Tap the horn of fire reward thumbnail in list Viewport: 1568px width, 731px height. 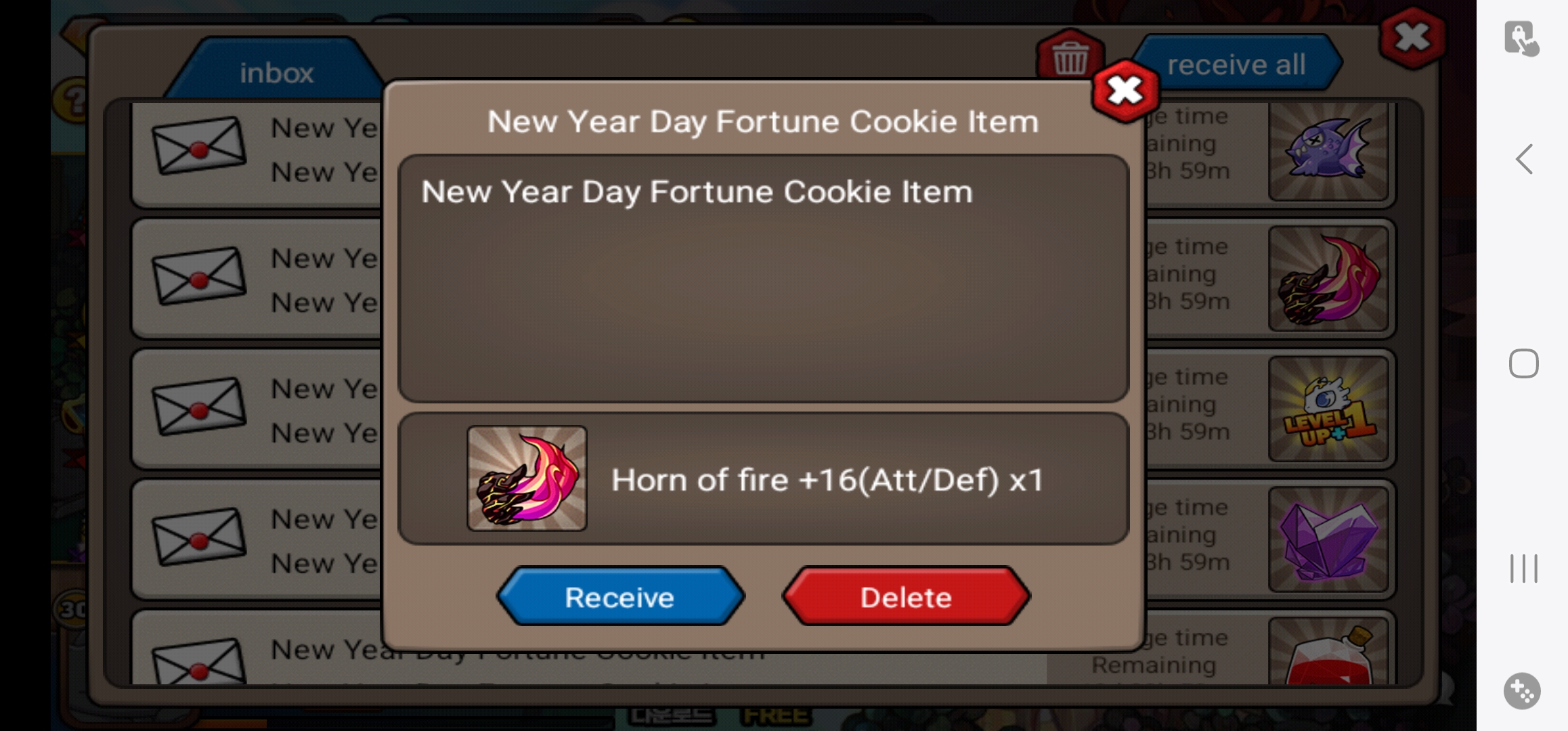[1328, 279]
